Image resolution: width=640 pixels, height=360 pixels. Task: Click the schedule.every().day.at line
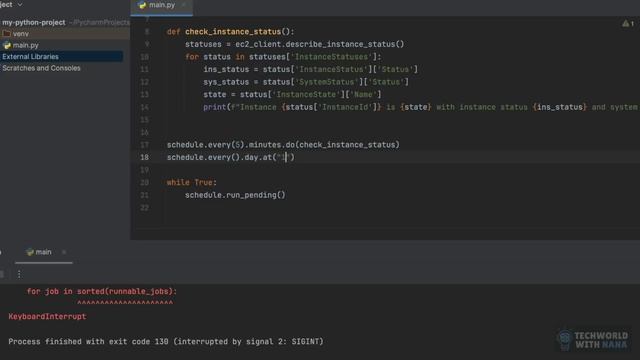(x=231, y=157)
